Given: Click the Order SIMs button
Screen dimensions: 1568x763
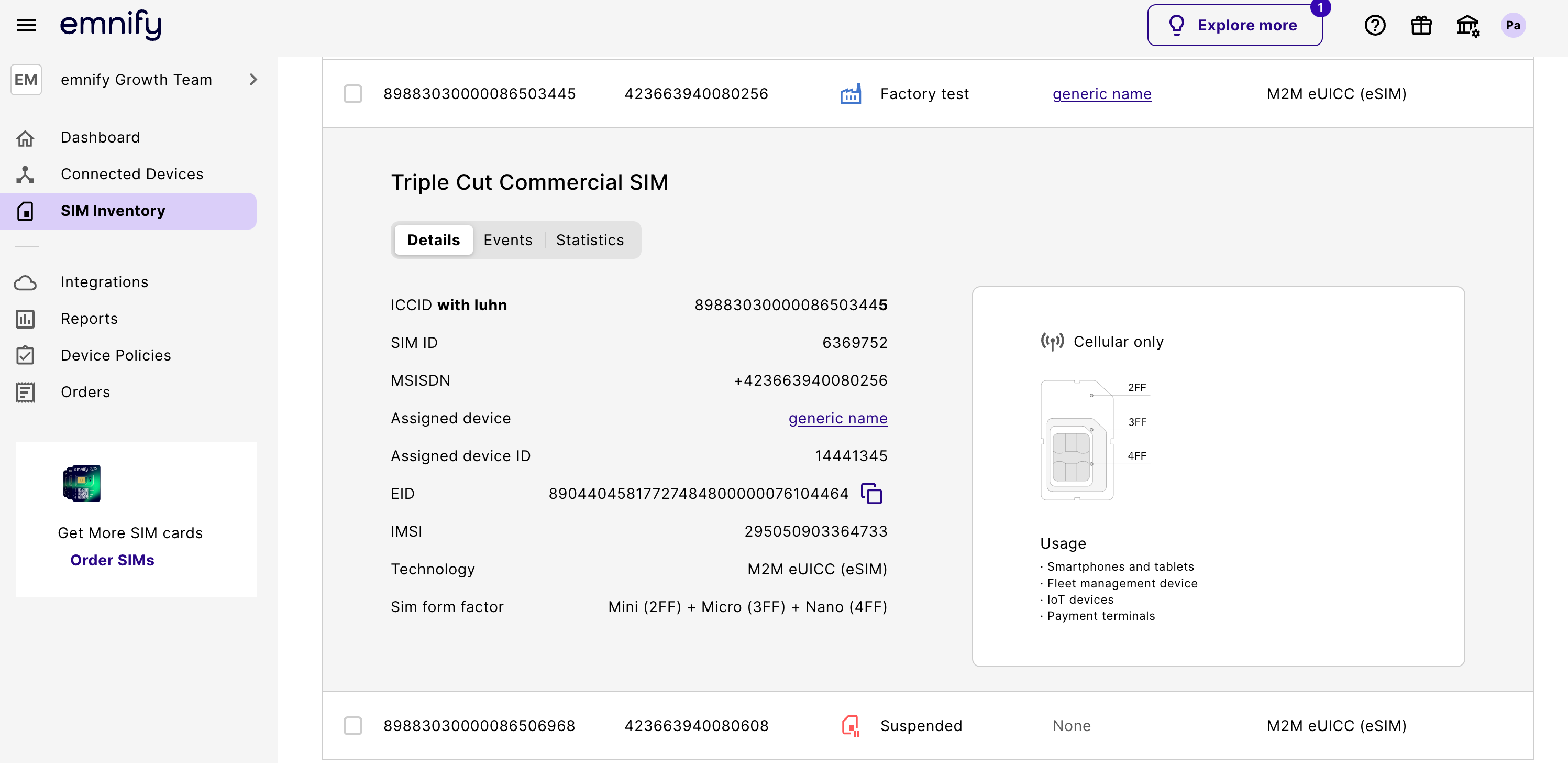Looking at the screenshot, I should click(112, 559).
